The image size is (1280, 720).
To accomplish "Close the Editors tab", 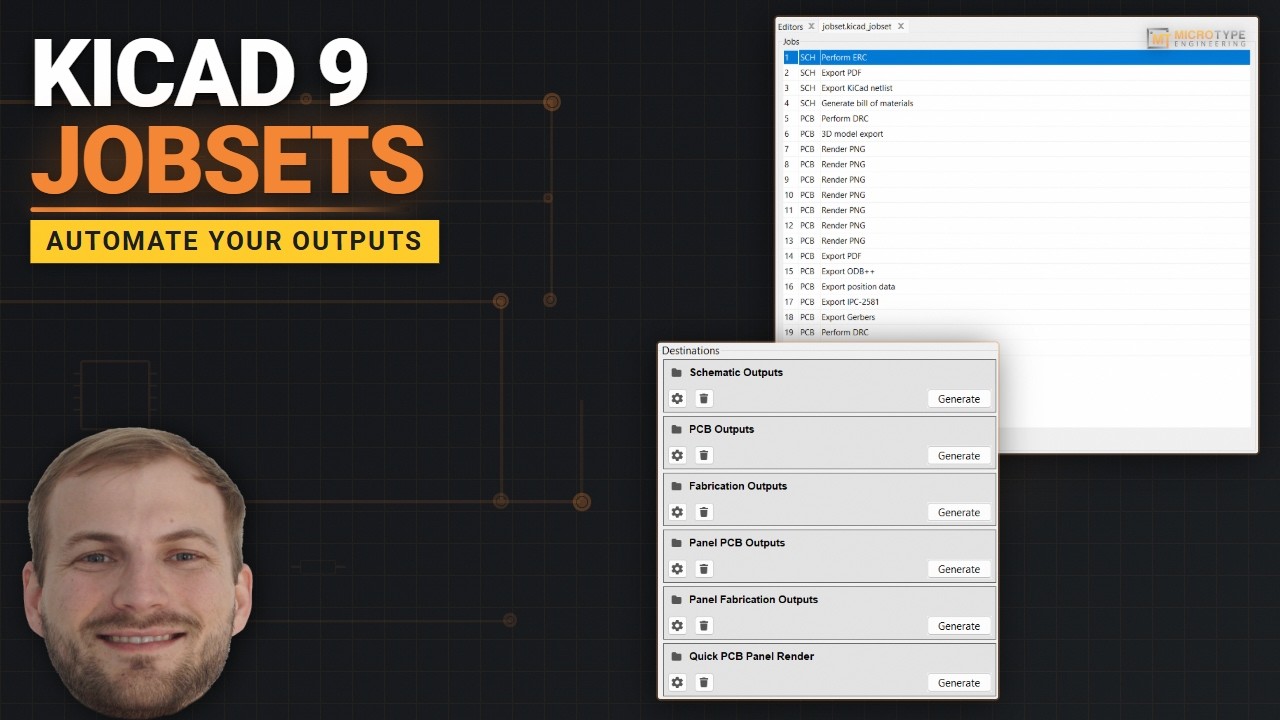I will [x=811, y=27].
